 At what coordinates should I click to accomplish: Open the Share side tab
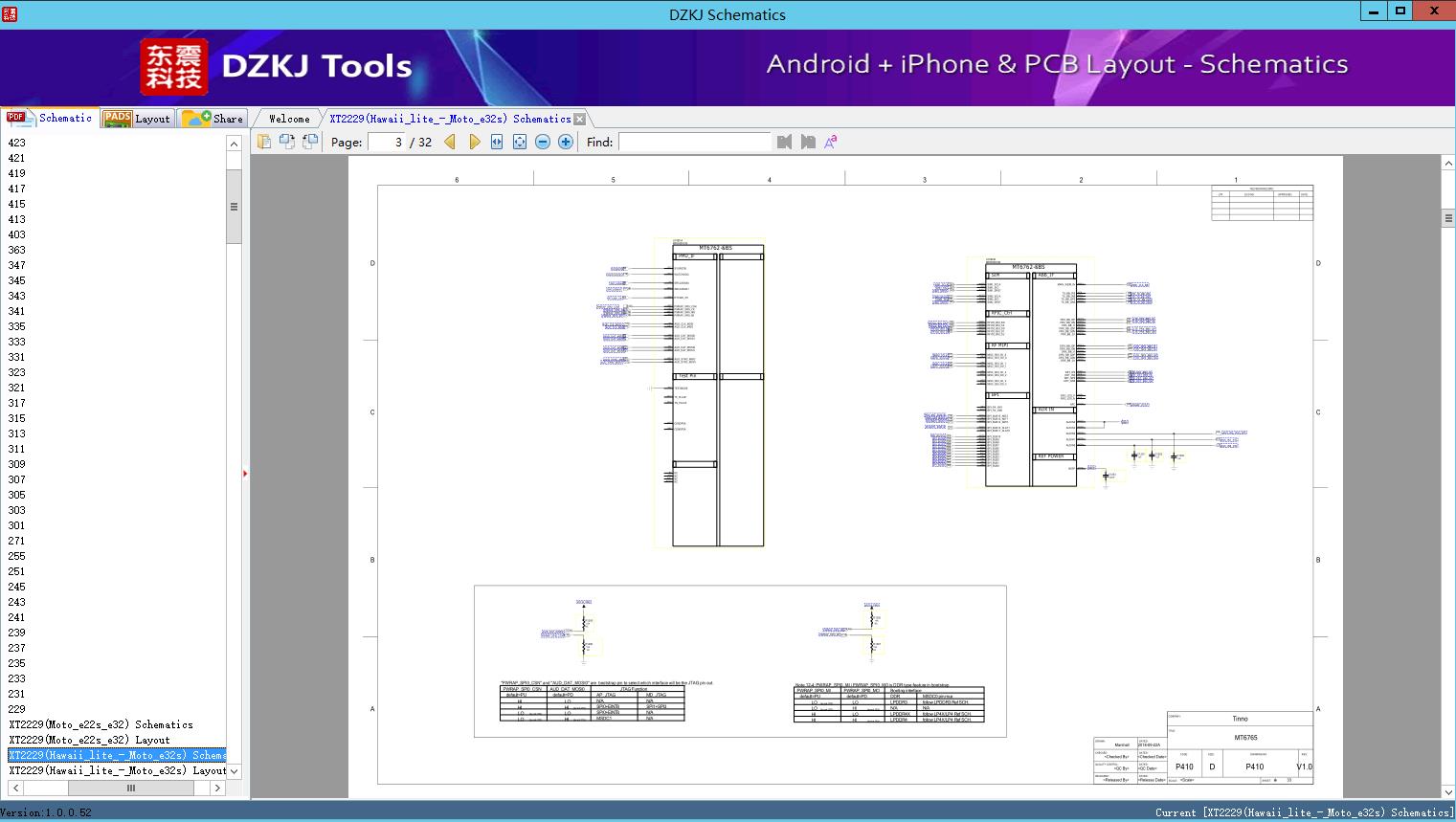tap(213, 119)
